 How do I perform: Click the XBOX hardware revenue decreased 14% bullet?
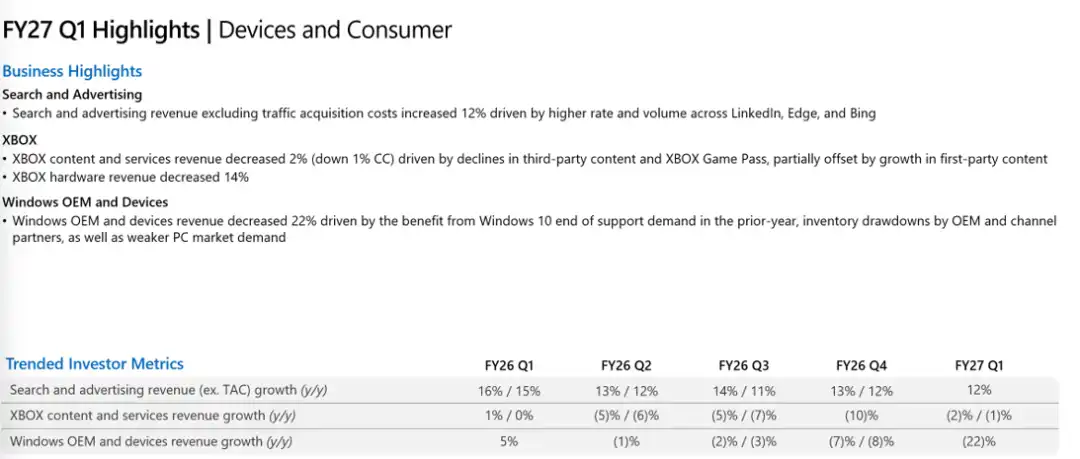[125, 177]
